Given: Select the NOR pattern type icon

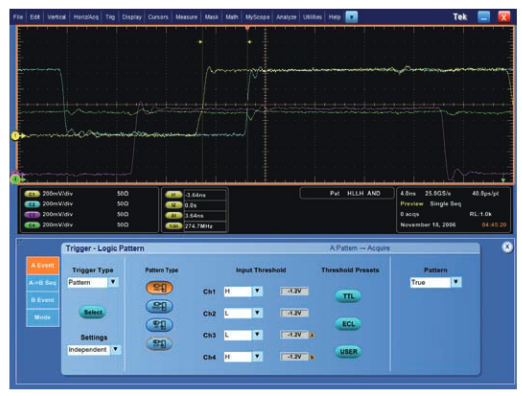Looking at the screenshot, I should tap(159, 343).
